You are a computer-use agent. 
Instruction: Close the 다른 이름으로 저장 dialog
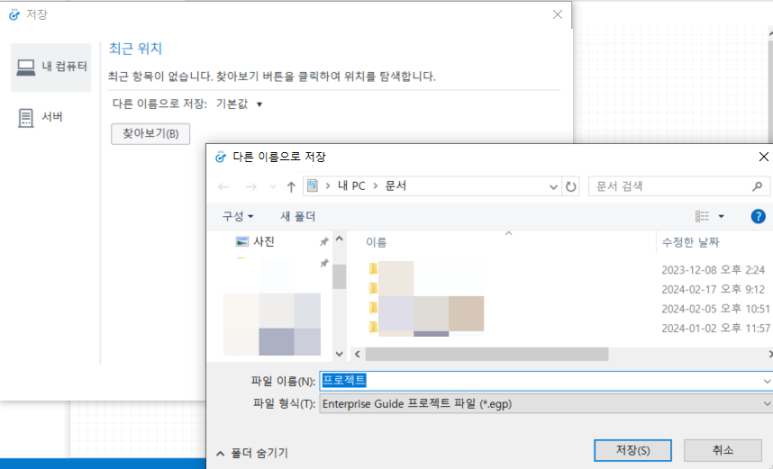763,157
